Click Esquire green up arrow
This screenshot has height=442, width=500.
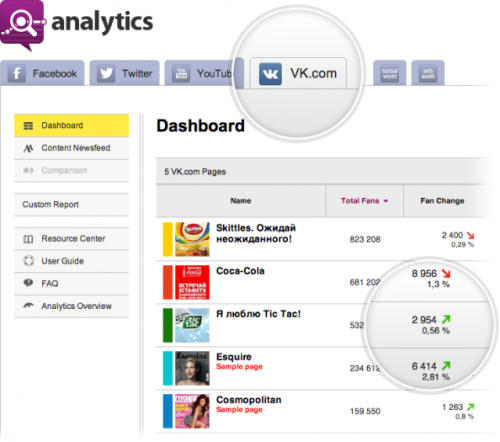446,366
